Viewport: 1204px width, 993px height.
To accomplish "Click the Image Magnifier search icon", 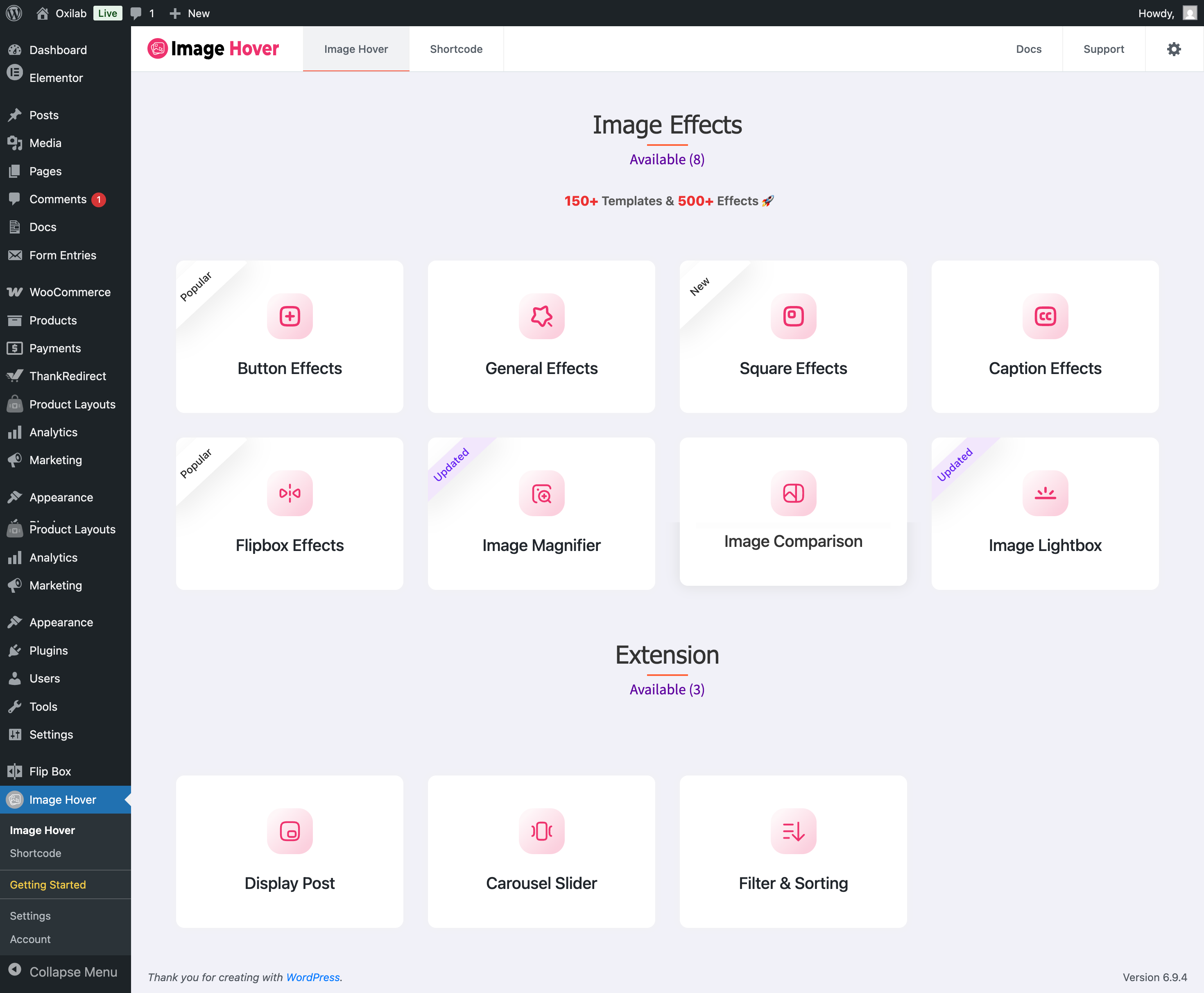I will pyautogui.click(x=541, y=493).
